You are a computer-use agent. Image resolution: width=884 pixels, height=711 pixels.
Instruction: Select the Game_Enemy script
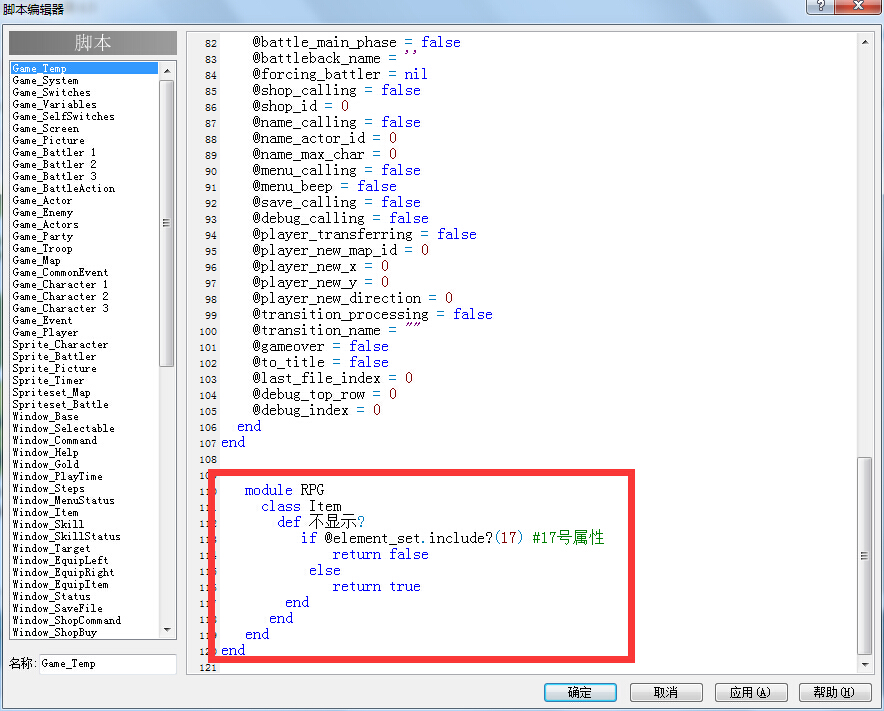(43, 213)
